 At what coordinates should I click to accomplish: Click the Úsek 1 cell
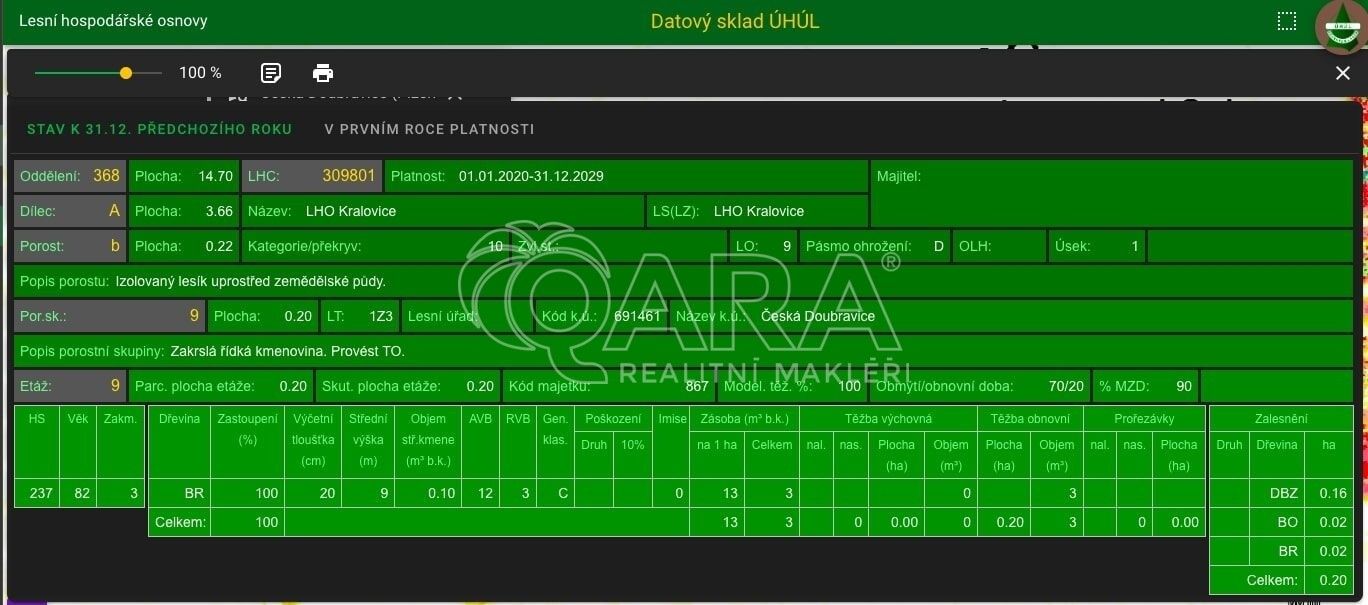(x=1096, y=246)
